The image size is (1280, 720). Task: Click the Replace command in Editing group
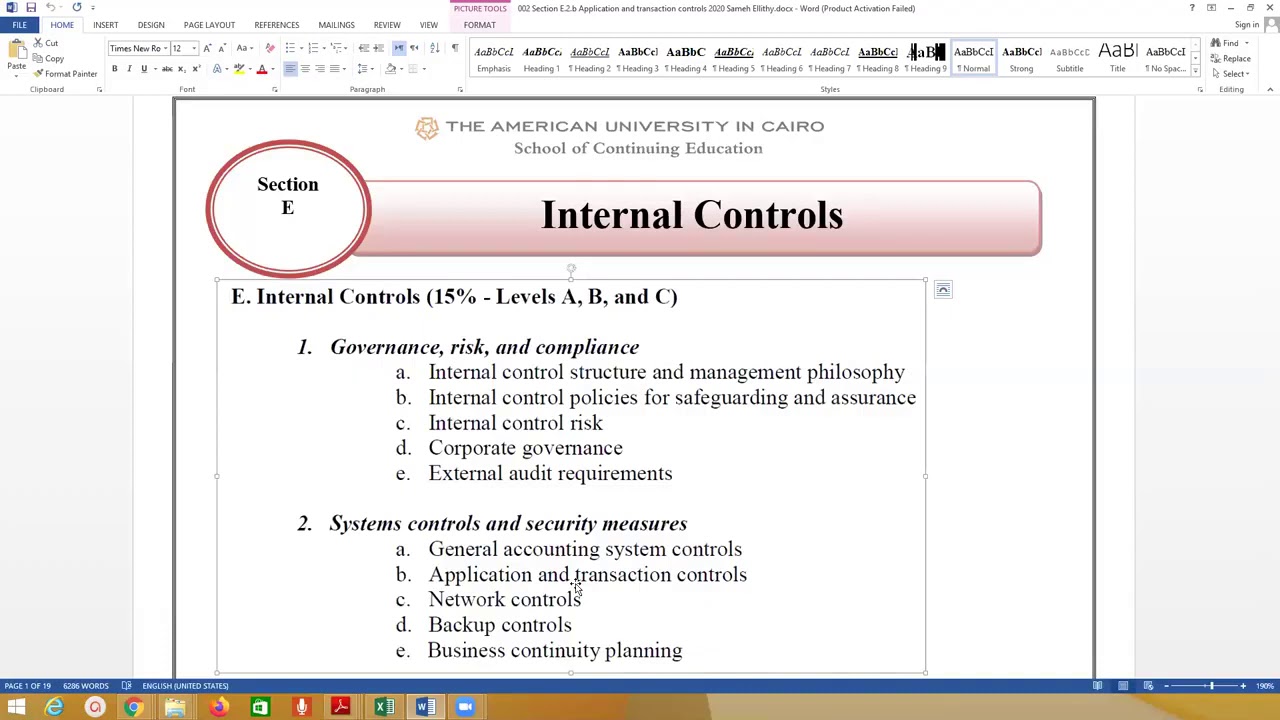1230,58
